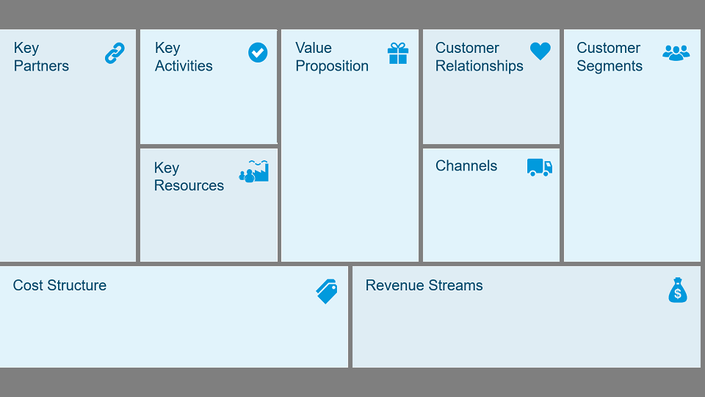Click the factory icon in Key Resources
Screen dimensions: 705x397
(254, 171)
